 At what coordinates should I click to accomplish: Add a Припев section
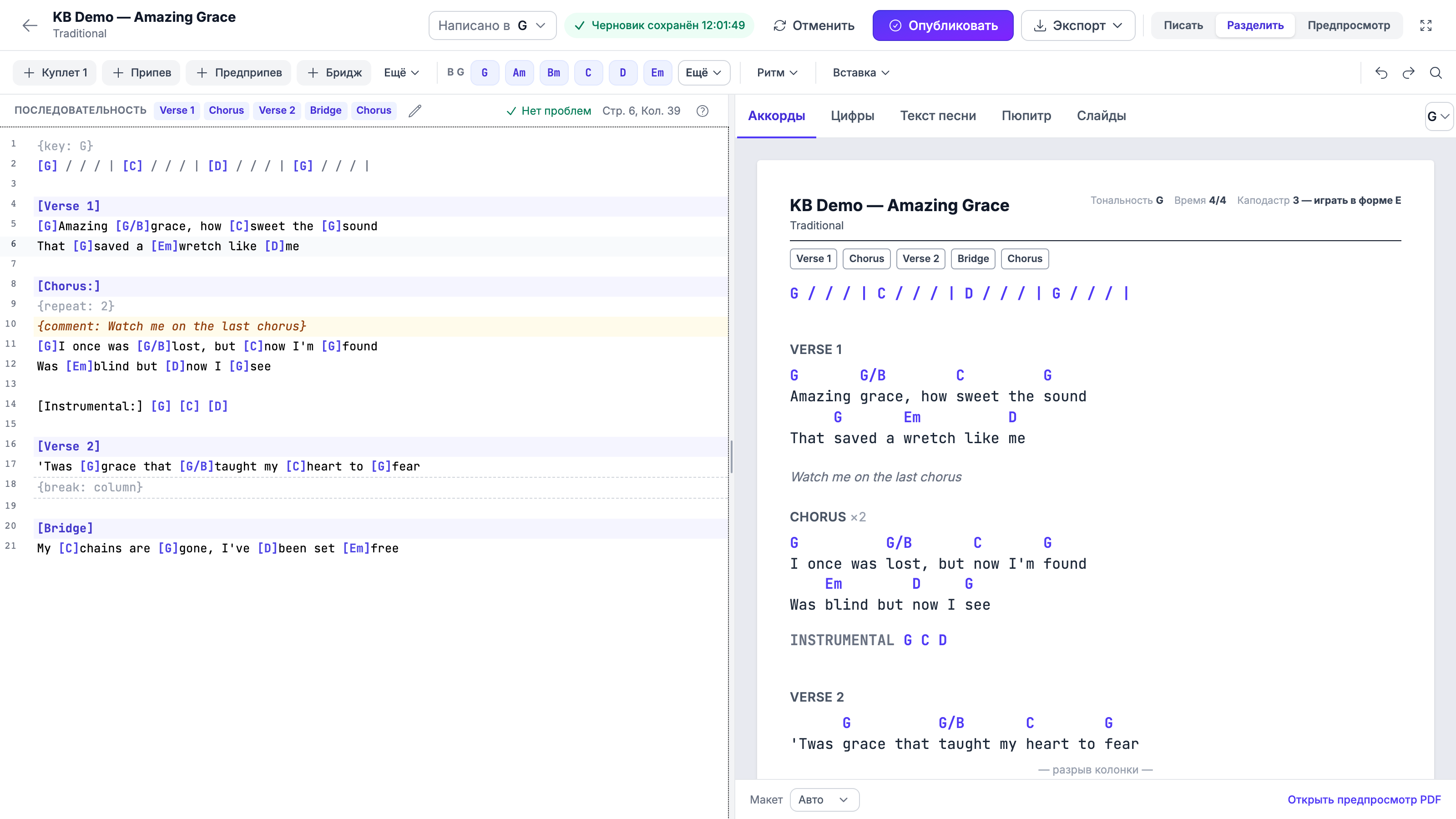tap(142, 72)
